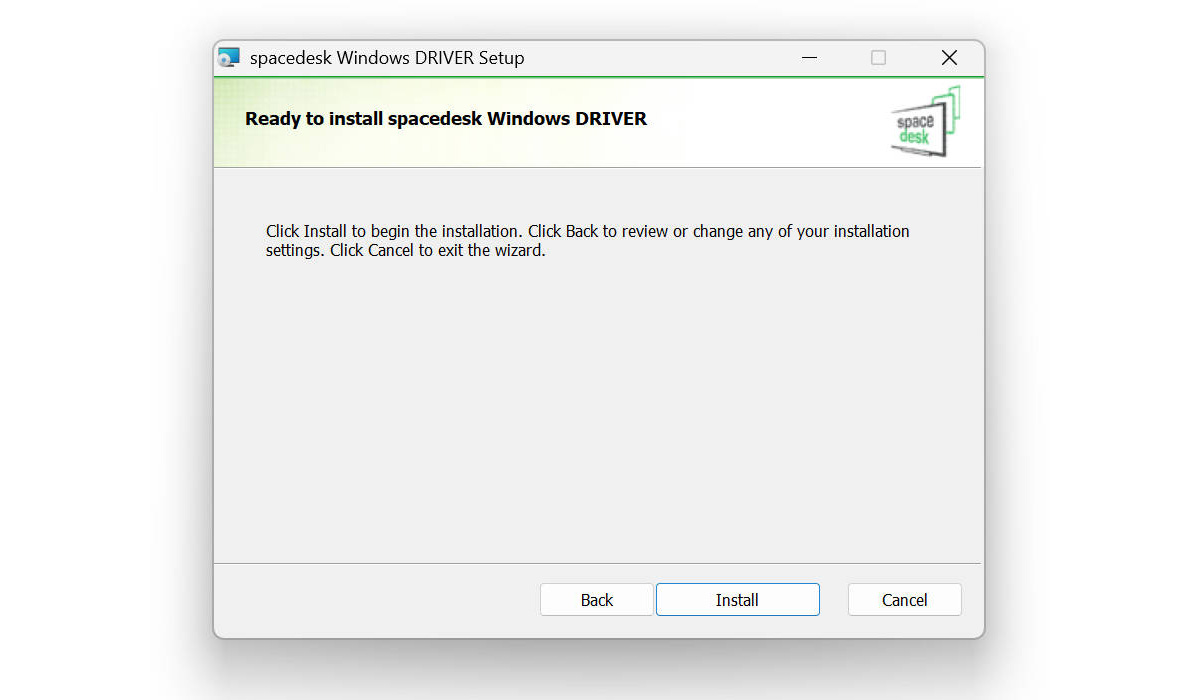1200x700 pixels.
Task: Click the 'Ready to install spacedesk Windows DRIVER' heading
Action: pyautogui.click(x=446, y=119)
